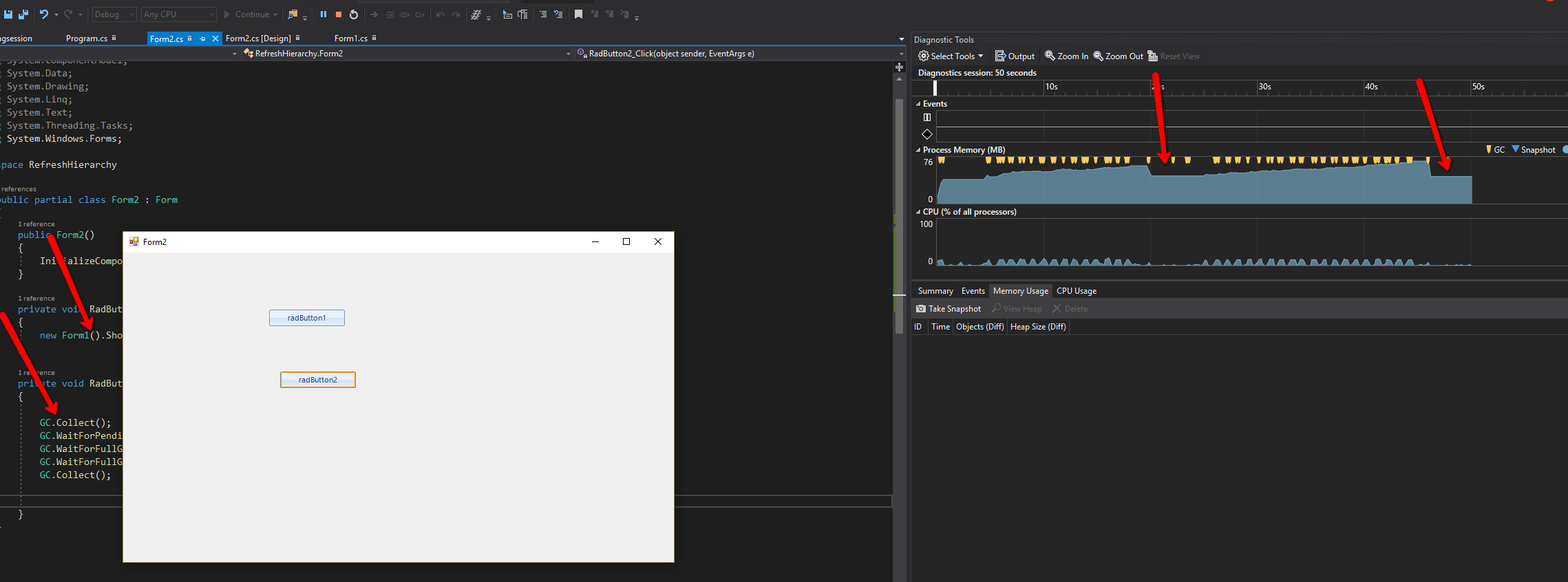Click the Take Snapshot button
This screenshot has width=1568, height=582.
pyautogui.click(x=949, y=309)
